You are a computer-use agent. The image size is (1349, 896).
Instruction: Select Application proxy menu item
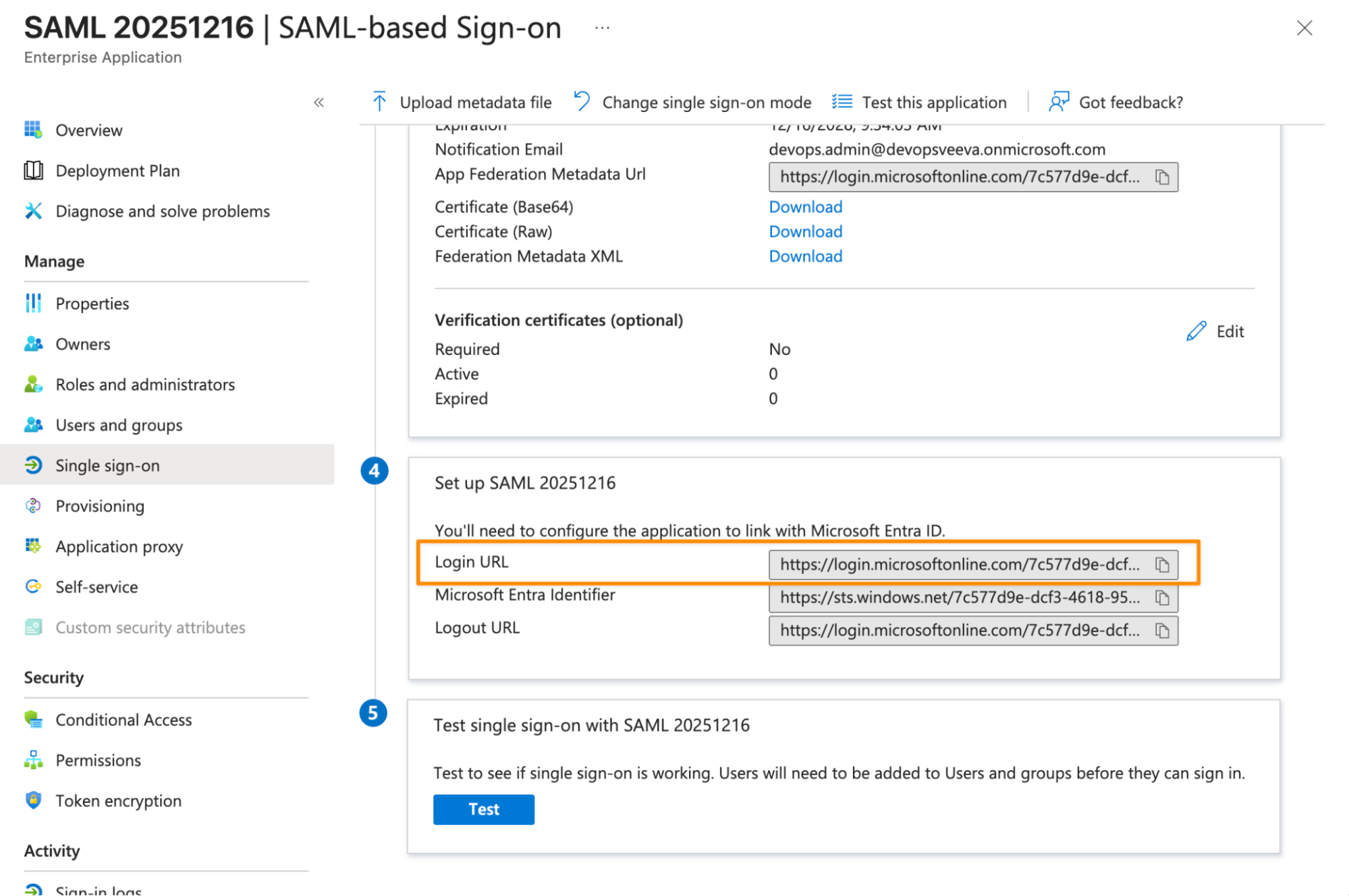click(119, 547)
